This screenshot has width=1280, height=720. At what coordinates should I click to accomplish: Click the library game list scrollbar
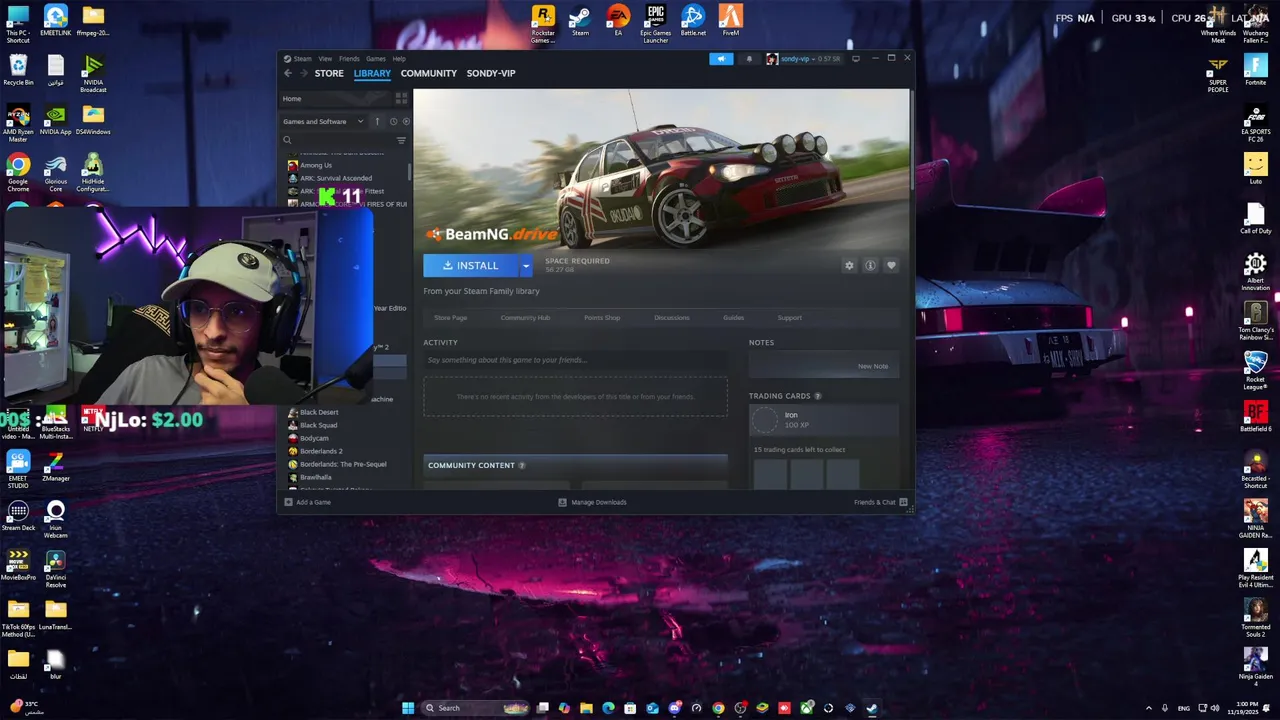409,170
